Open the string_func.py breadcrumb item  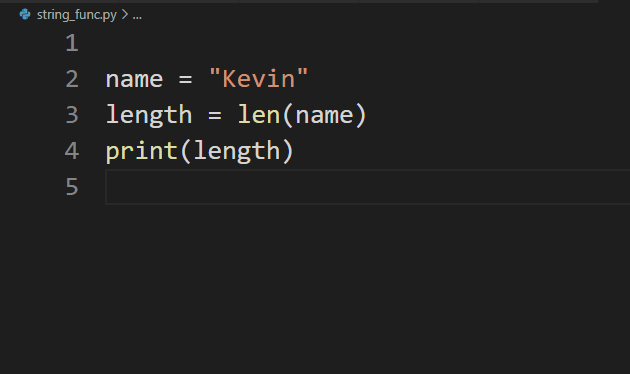(x=76, y=15)
